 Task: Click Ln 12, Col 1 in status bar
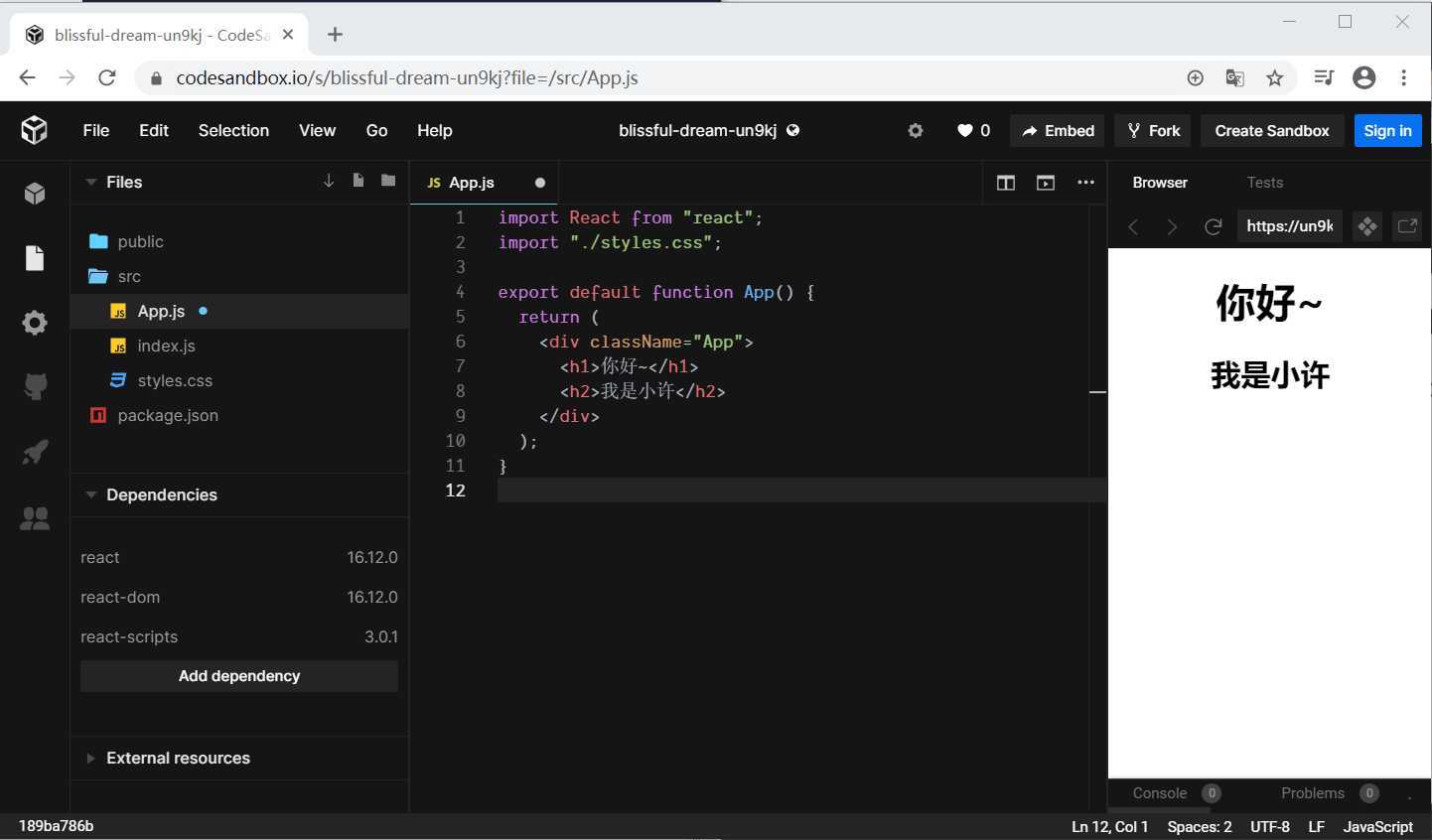(1110, 827)
